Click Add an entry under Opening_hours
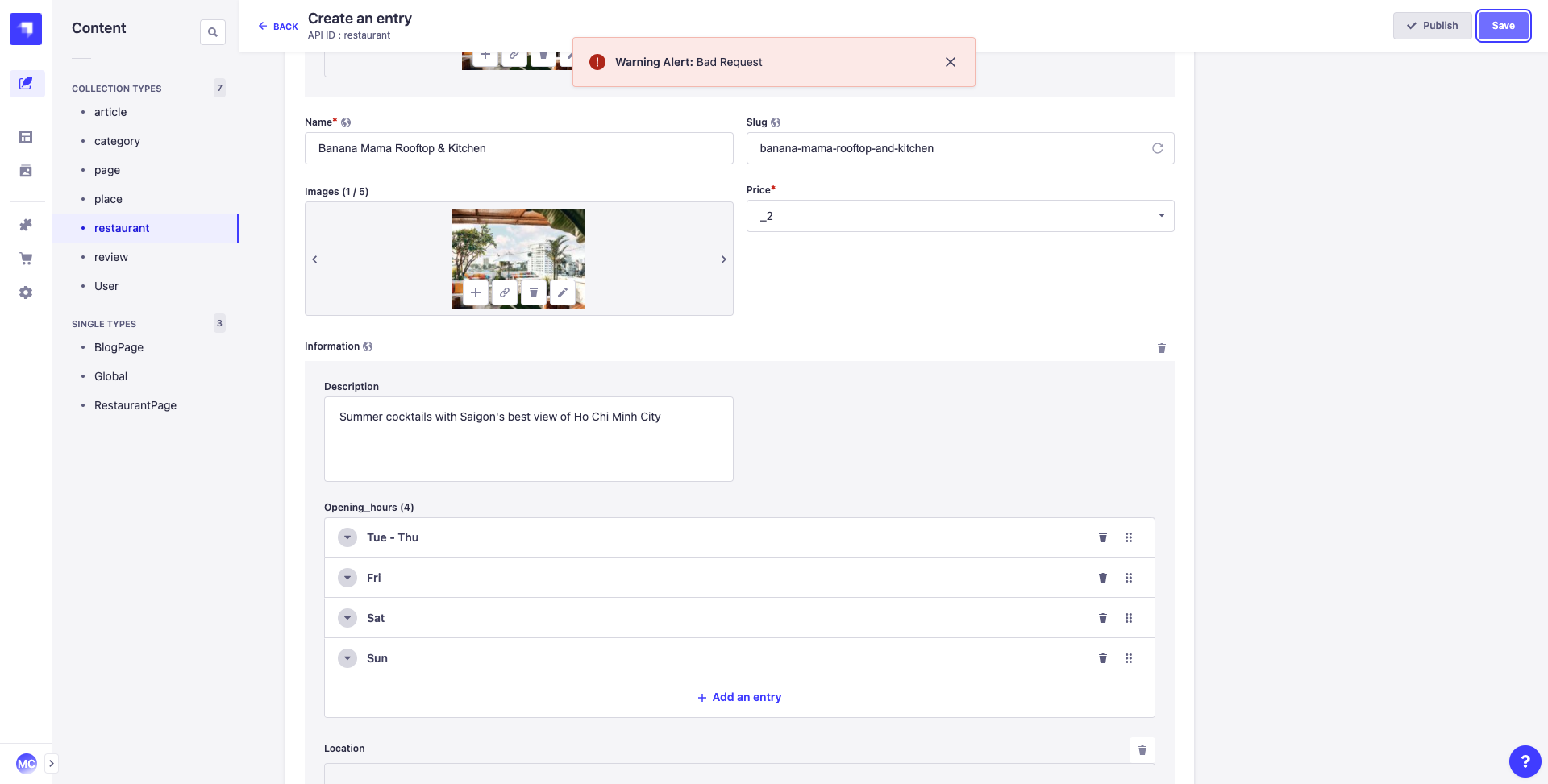This screenshot has width=1548, height=784. coord(739,697)
